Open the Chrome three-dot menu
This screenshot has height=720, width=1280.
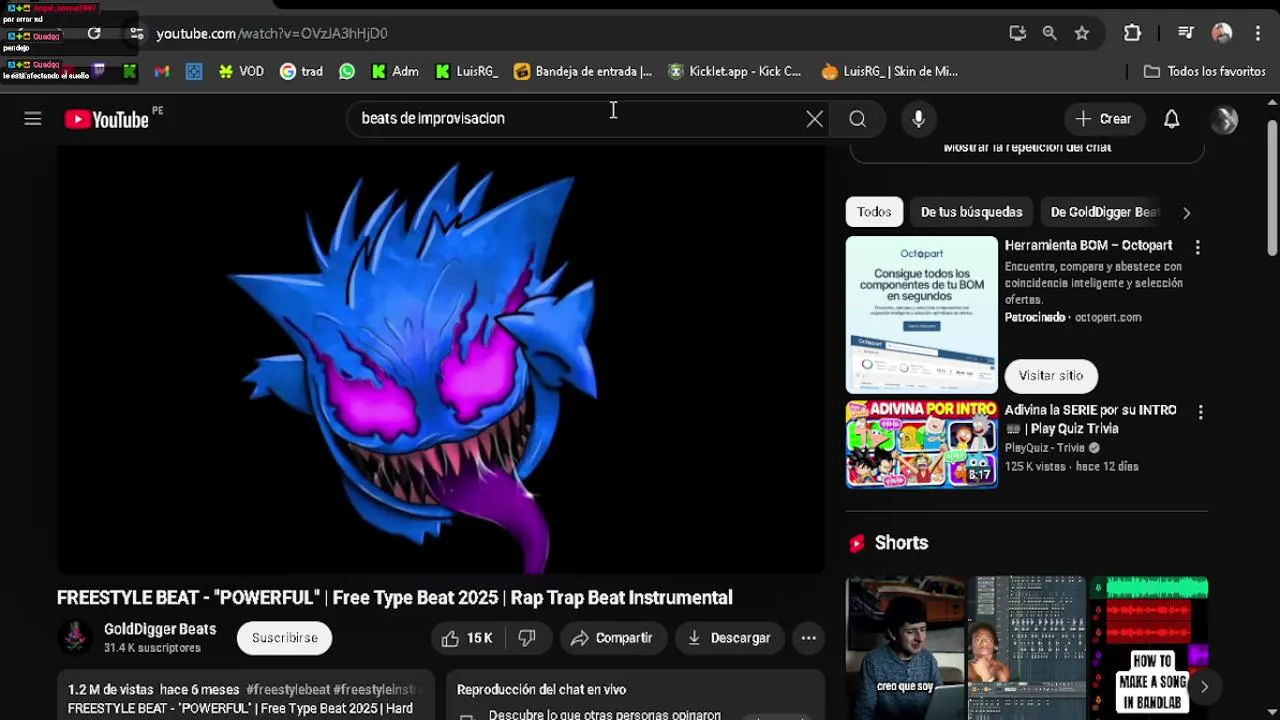[1257, 33]
